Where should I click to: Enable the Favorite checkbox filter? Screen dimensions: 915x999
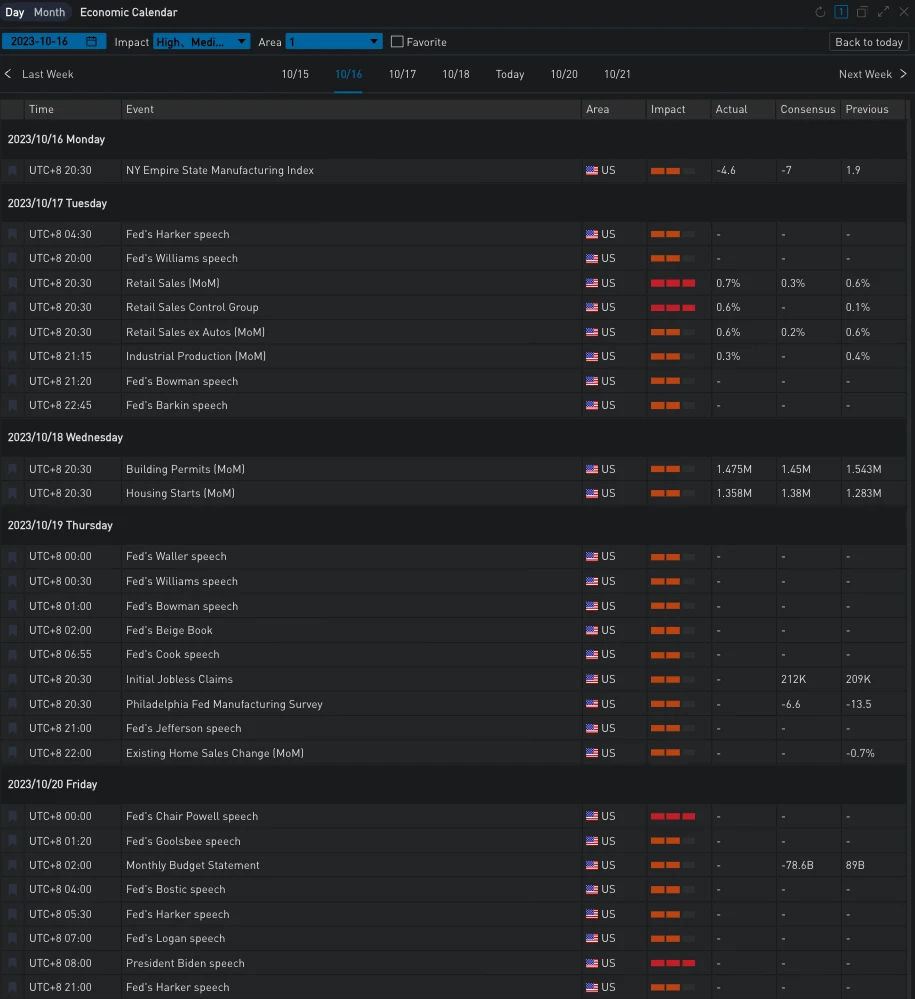coord(397,42)
